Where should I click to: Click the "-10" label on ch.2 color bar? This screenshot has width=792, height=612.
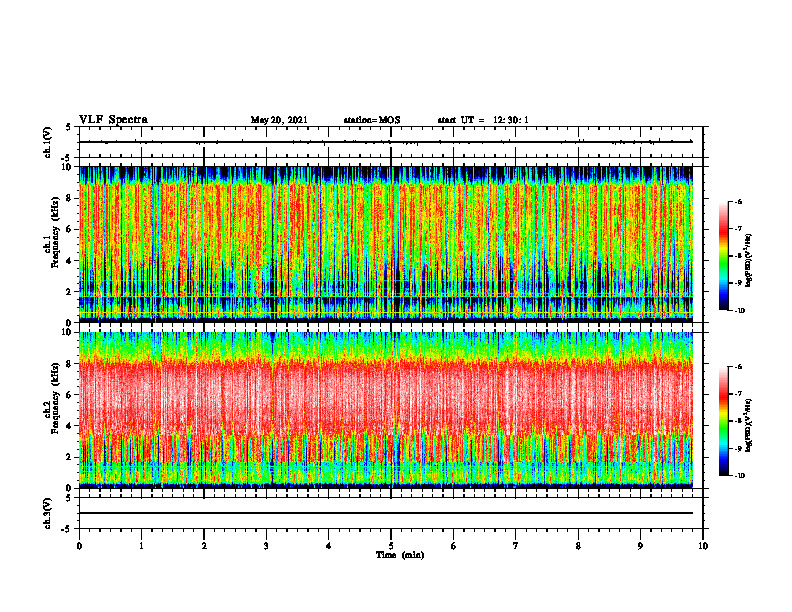click(x=739, y=476)
